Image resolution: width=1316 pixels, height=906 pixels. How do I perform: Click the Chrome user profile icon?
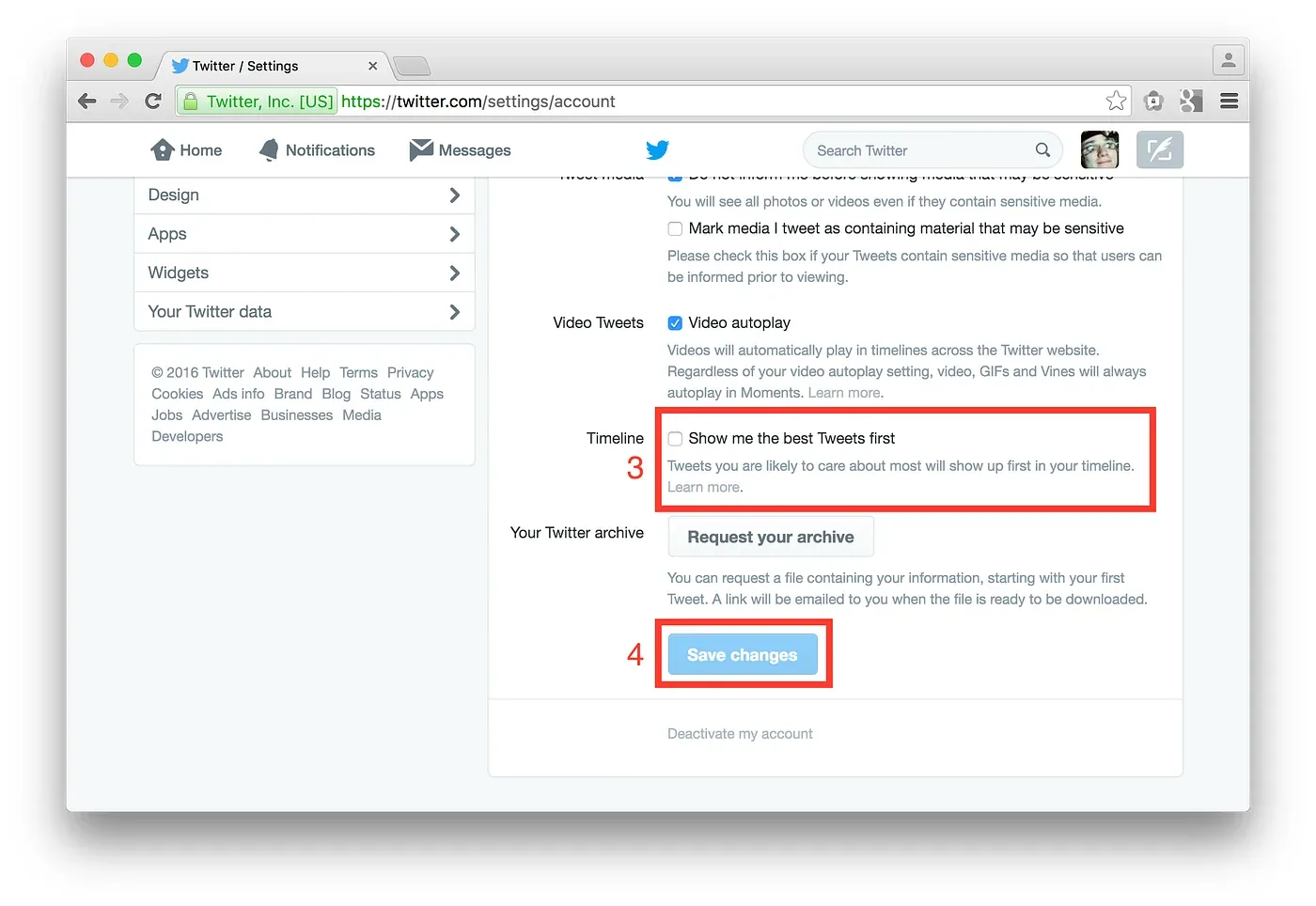tap(1228, 60)
